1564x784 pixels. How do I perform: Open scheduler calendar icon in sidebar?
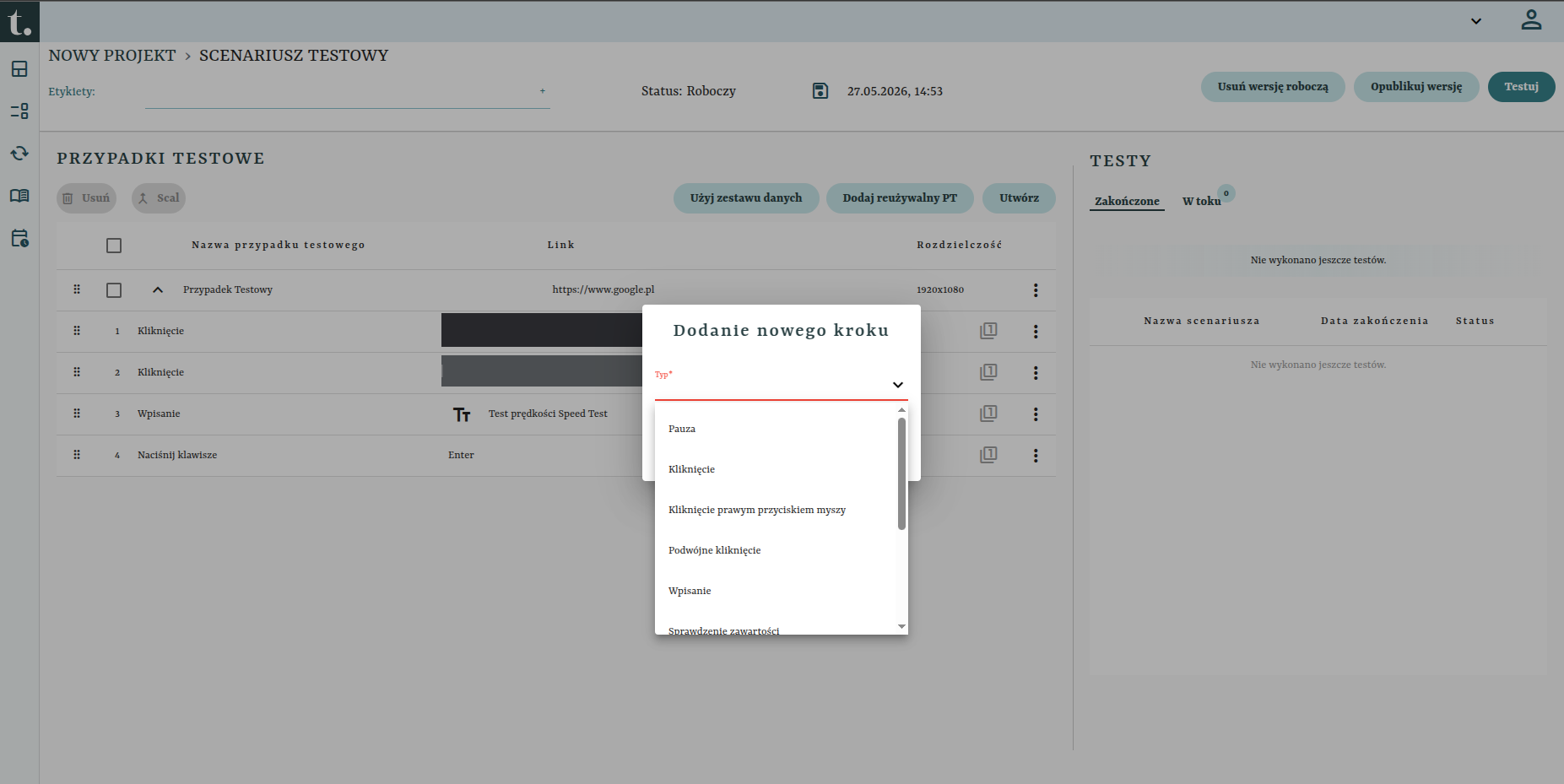[x=19, y=239]
